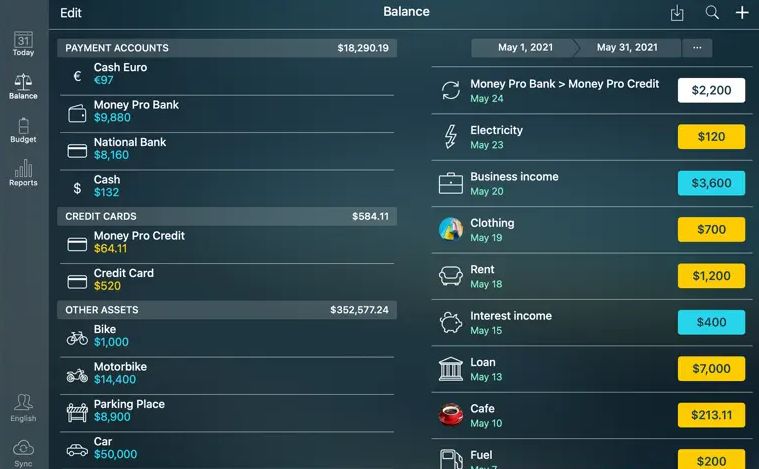Select the Payment Accounts section header

click(x=227, y=48)
